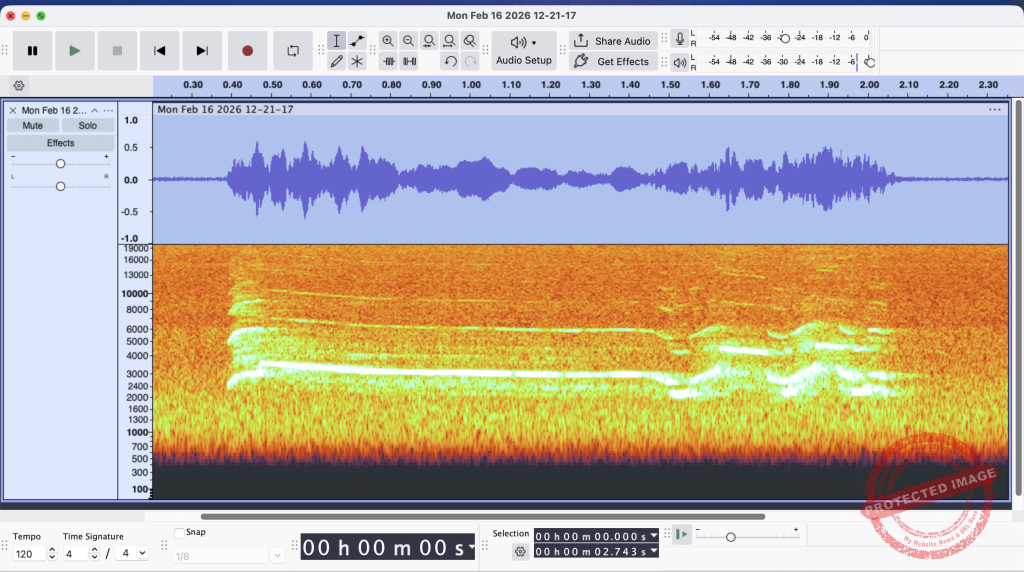Select the Draw pencil tool

pyautogui.click(x=337, y=62)
